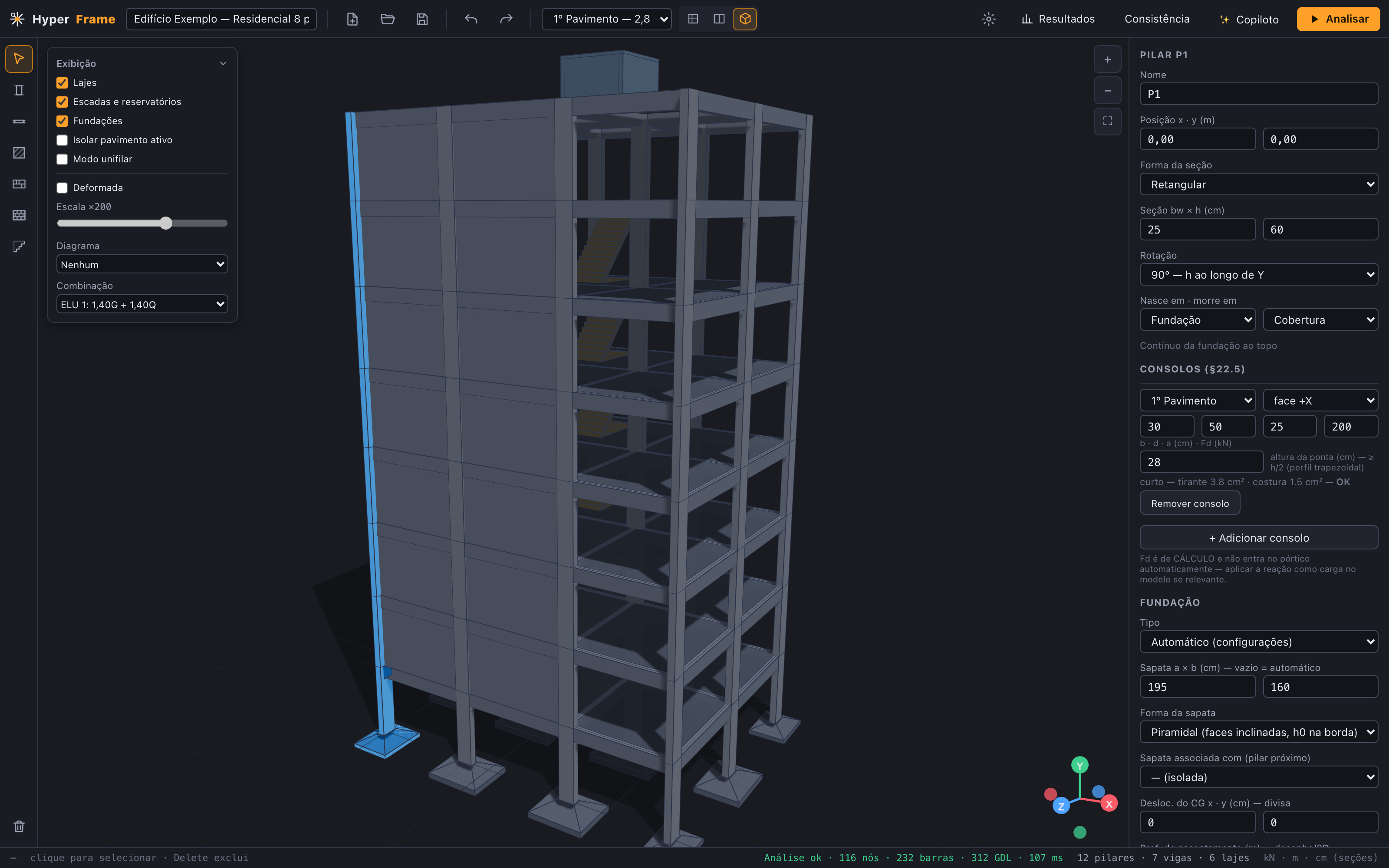Image resolution: width=1389 pixels, height=868 pixels.
Task: Switch to split view layout
Action: (719, 19)
